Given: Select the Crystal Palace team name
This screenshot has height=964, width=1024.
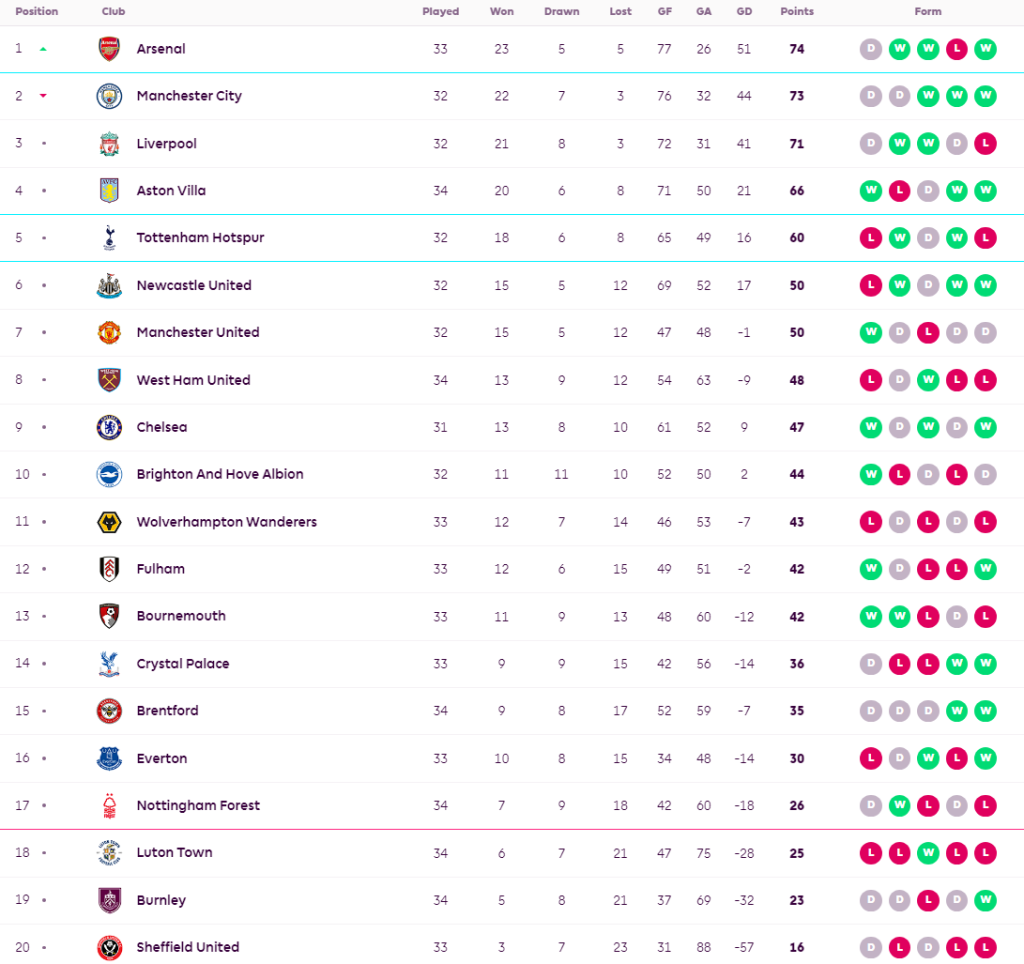Looking at the screenshot, I should coord(183,664).
